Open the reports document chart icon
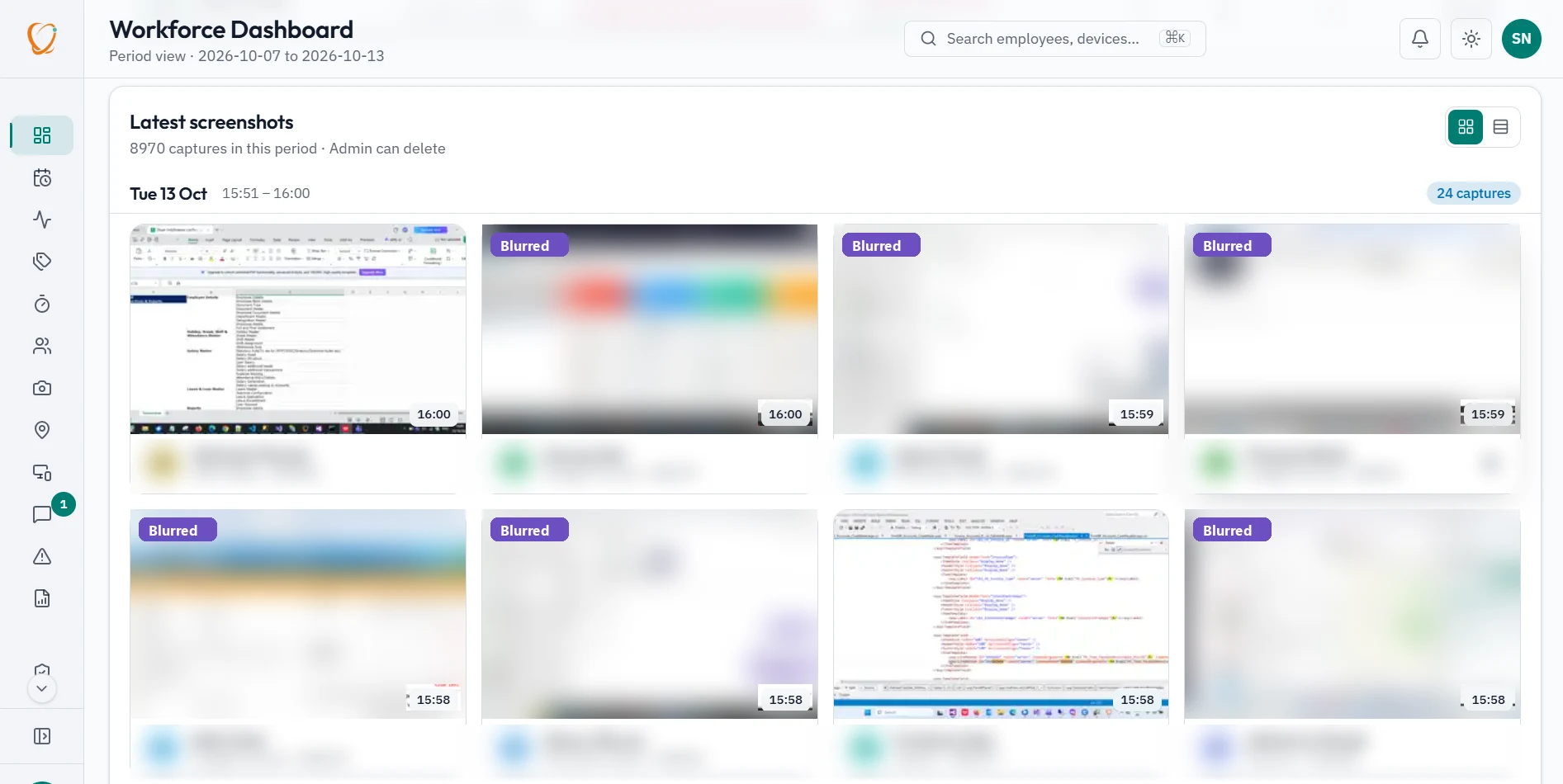 pos(42,598)
